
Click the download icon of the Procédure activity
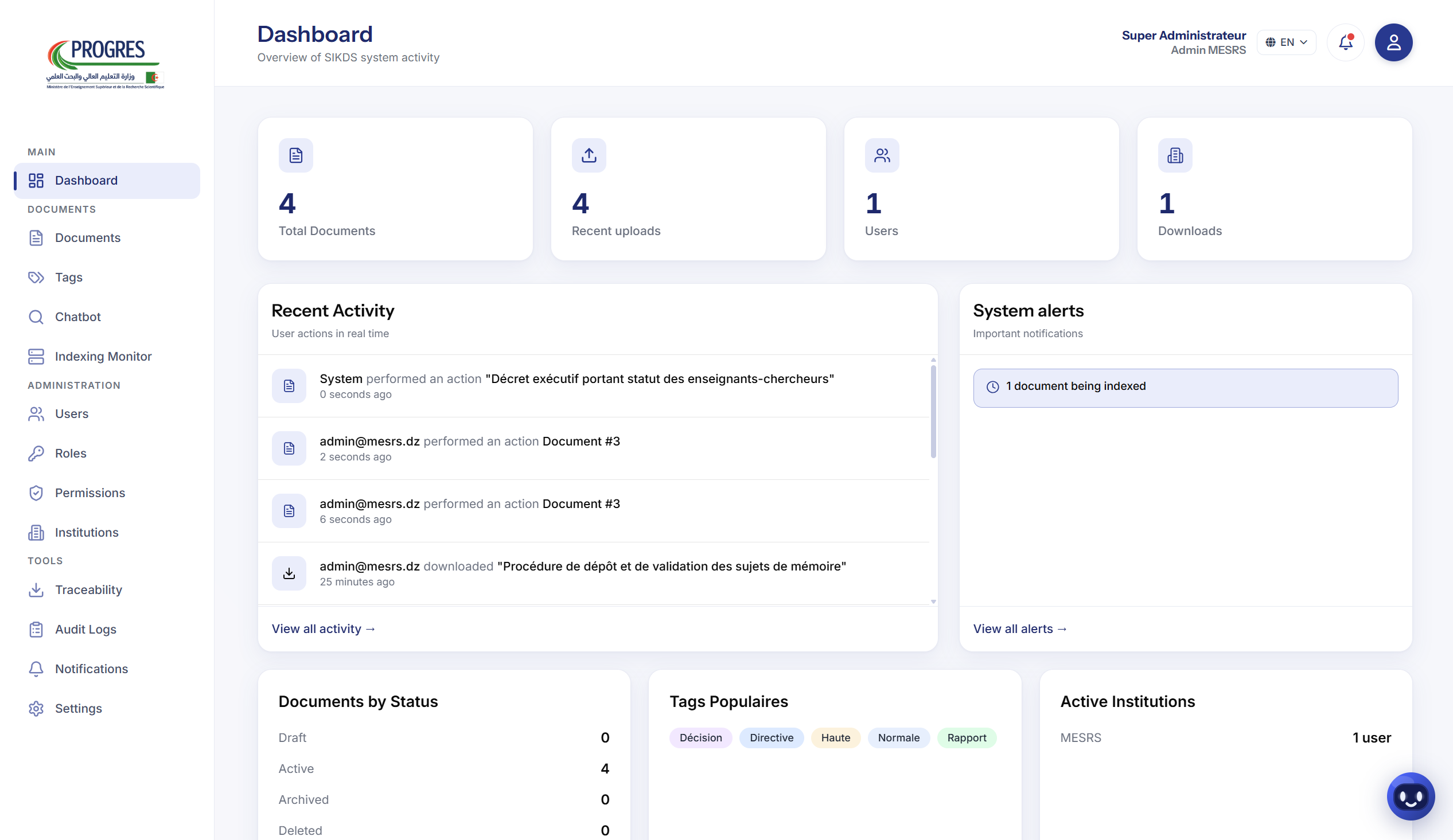(289, 573)
